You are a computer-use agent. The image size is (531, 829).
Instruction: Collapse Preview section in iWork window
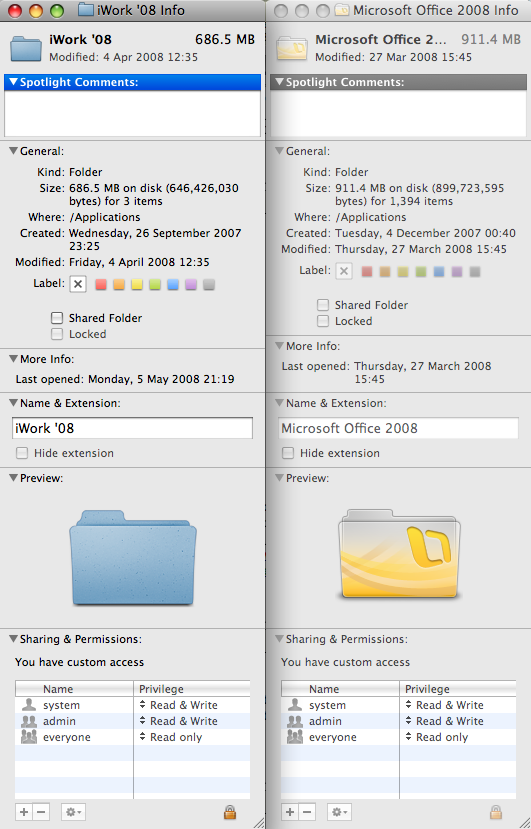point(13,478)
